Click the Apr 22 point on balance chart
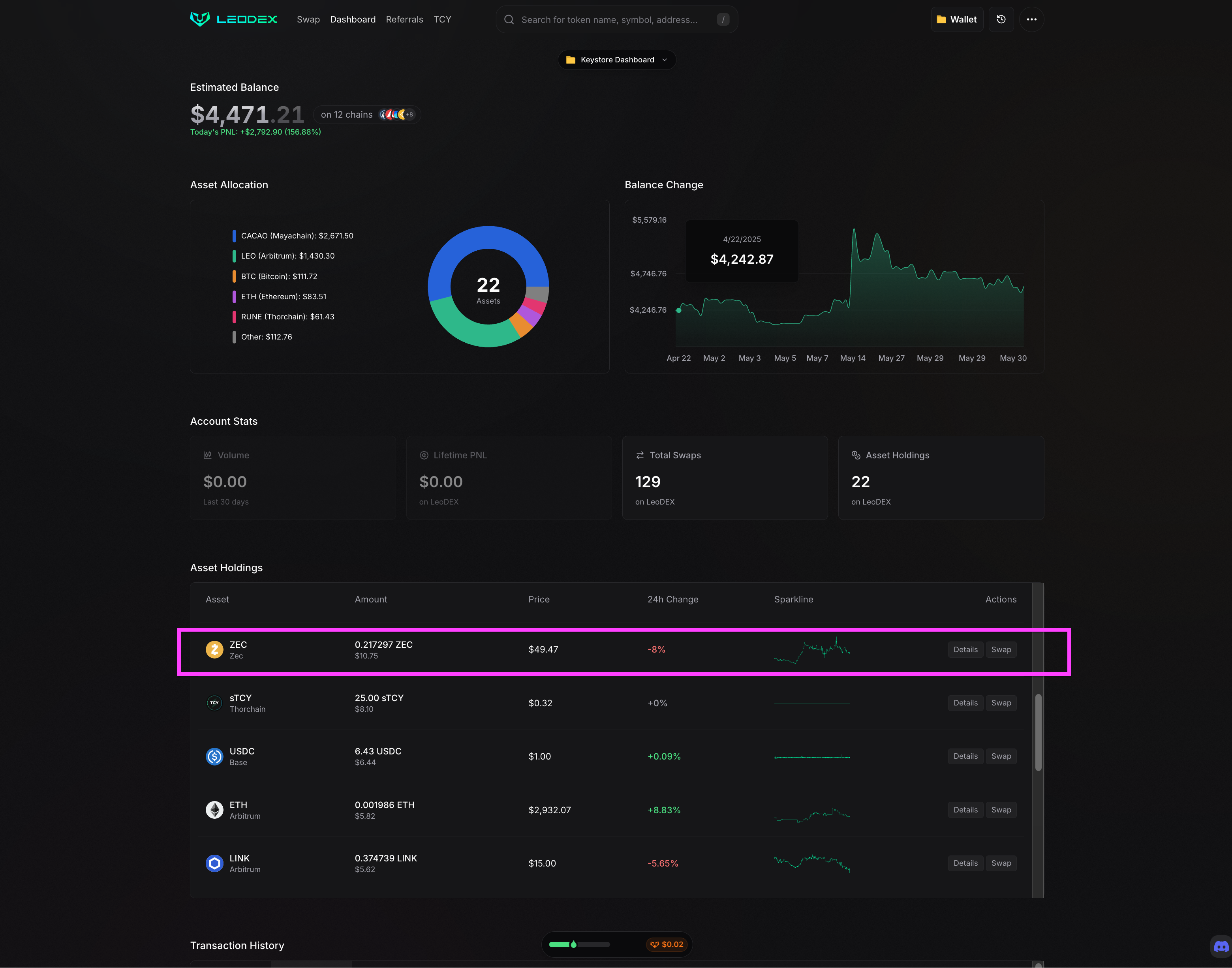The height and width of the screenshot is (968, 1232). point(679,310)
